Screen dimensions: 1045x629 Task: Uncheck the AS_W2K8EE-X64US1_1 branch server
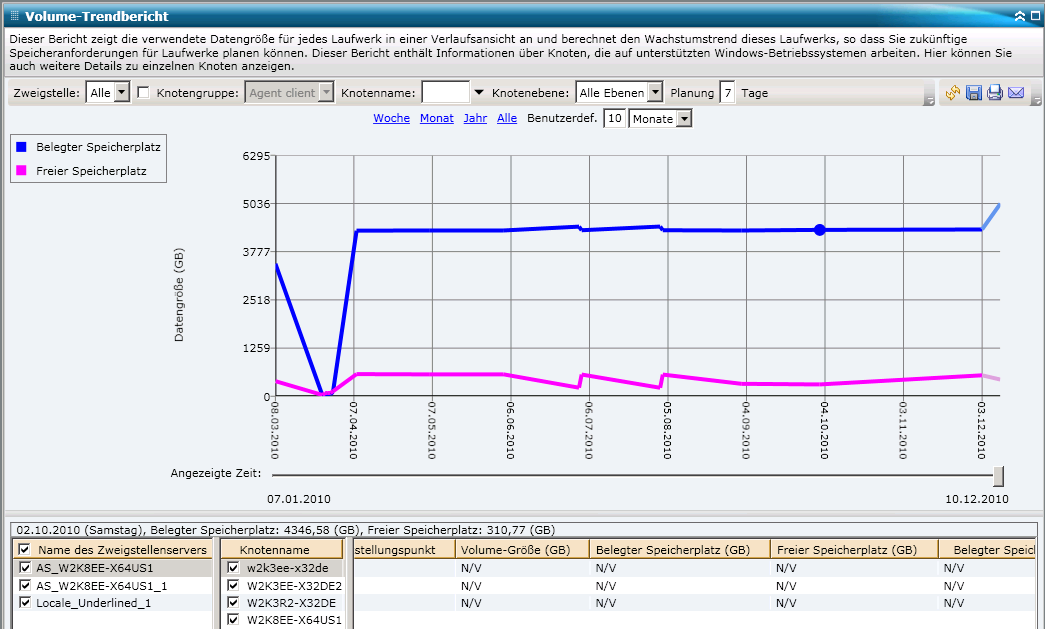click(x=24, y=586)
